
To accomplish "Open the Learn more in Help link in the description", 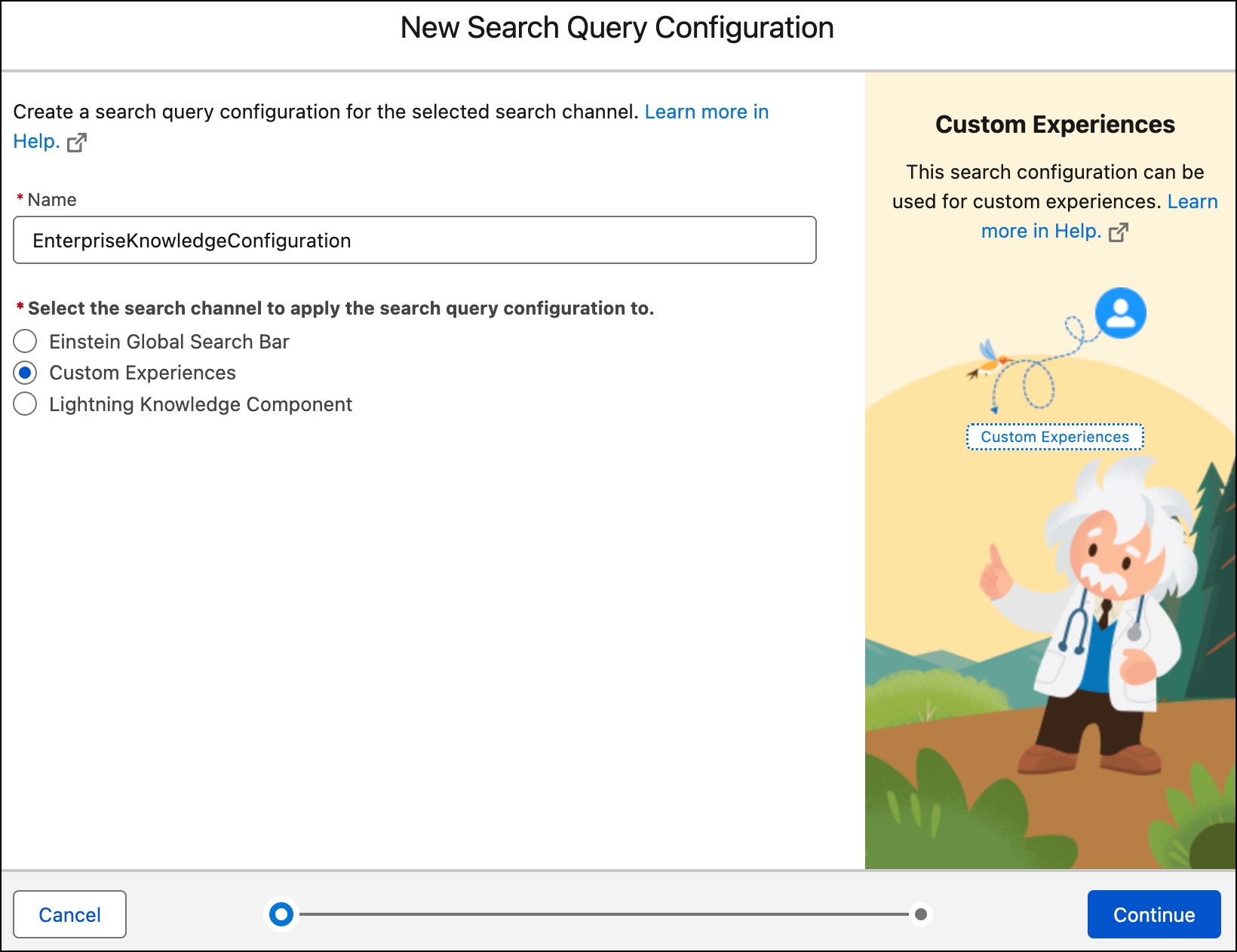I will [707, 112].
